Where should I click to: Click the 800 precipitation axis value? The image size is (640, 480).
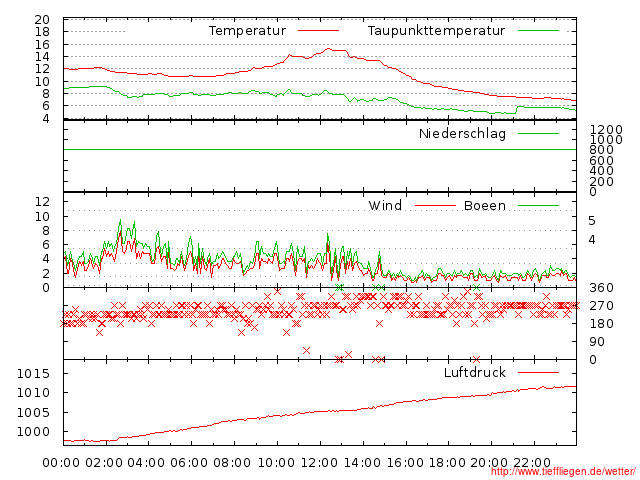601,150
